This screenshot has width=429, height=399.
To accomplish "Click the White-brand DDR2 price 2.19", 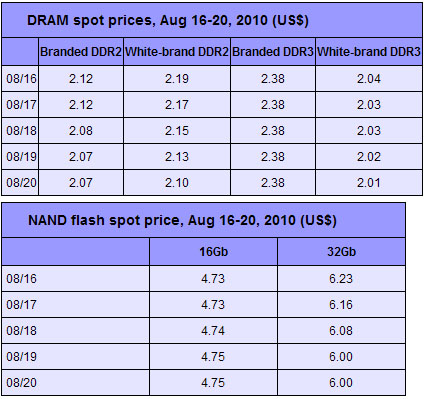I will [177, 79].
